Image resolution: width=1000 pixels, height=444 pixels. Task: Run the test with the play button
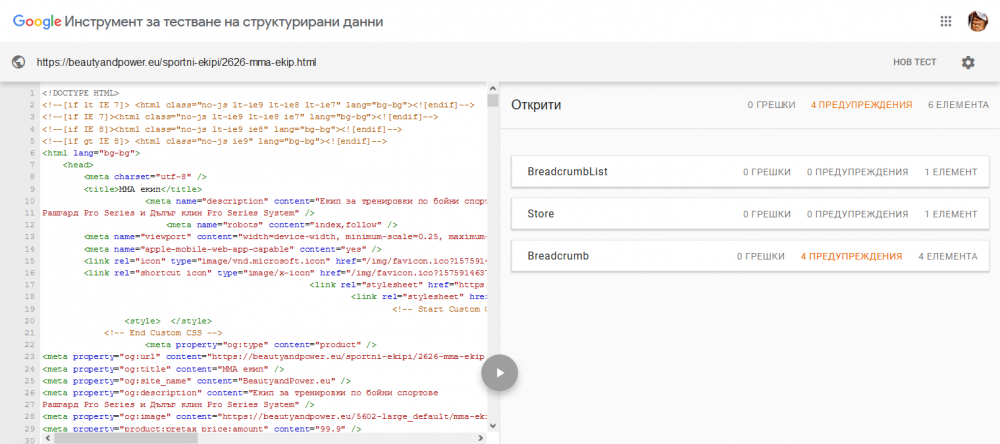pyautogui.click(x=499, y=373)
